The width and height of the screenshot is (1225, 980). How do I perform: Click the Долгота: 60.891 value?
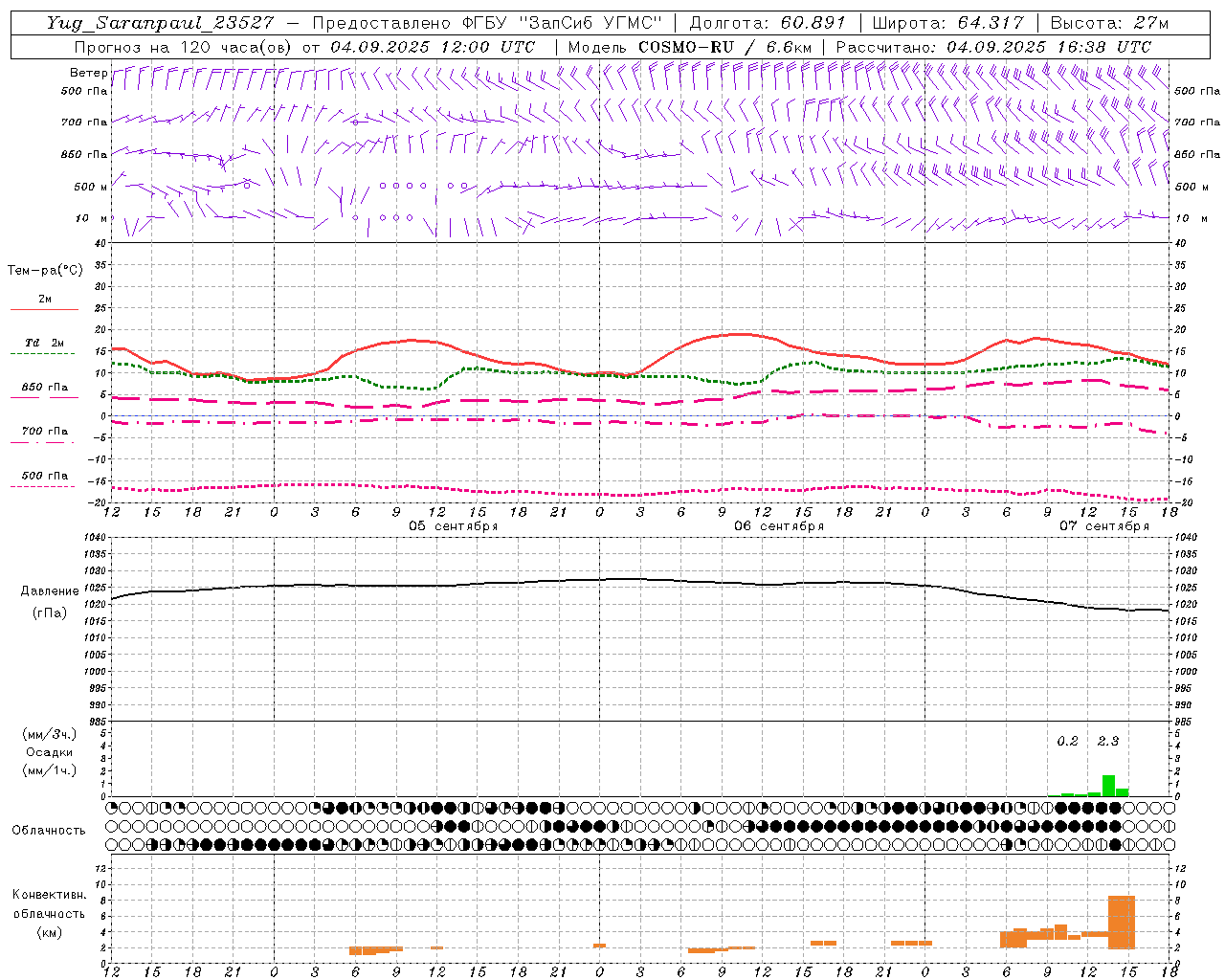coord(768,23)
